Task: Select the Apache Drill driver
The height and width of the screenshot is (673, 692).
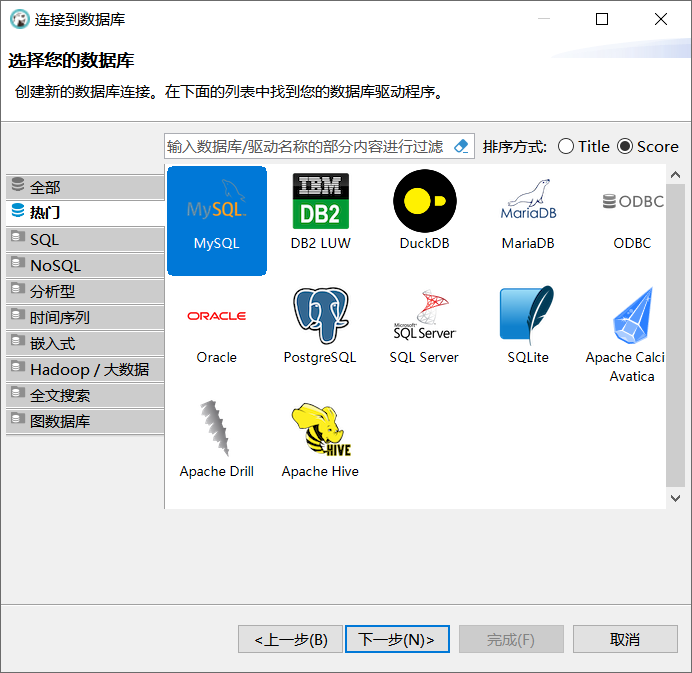Action: coord(217,439)
